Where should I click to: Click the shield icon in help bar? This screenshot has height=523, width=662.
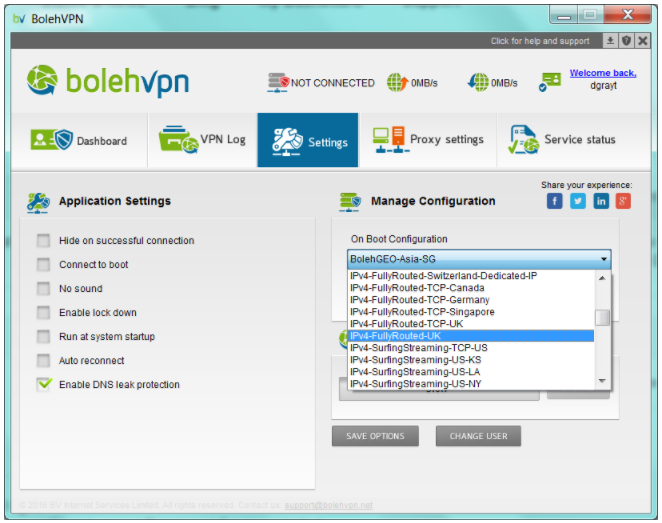(627, 41)
